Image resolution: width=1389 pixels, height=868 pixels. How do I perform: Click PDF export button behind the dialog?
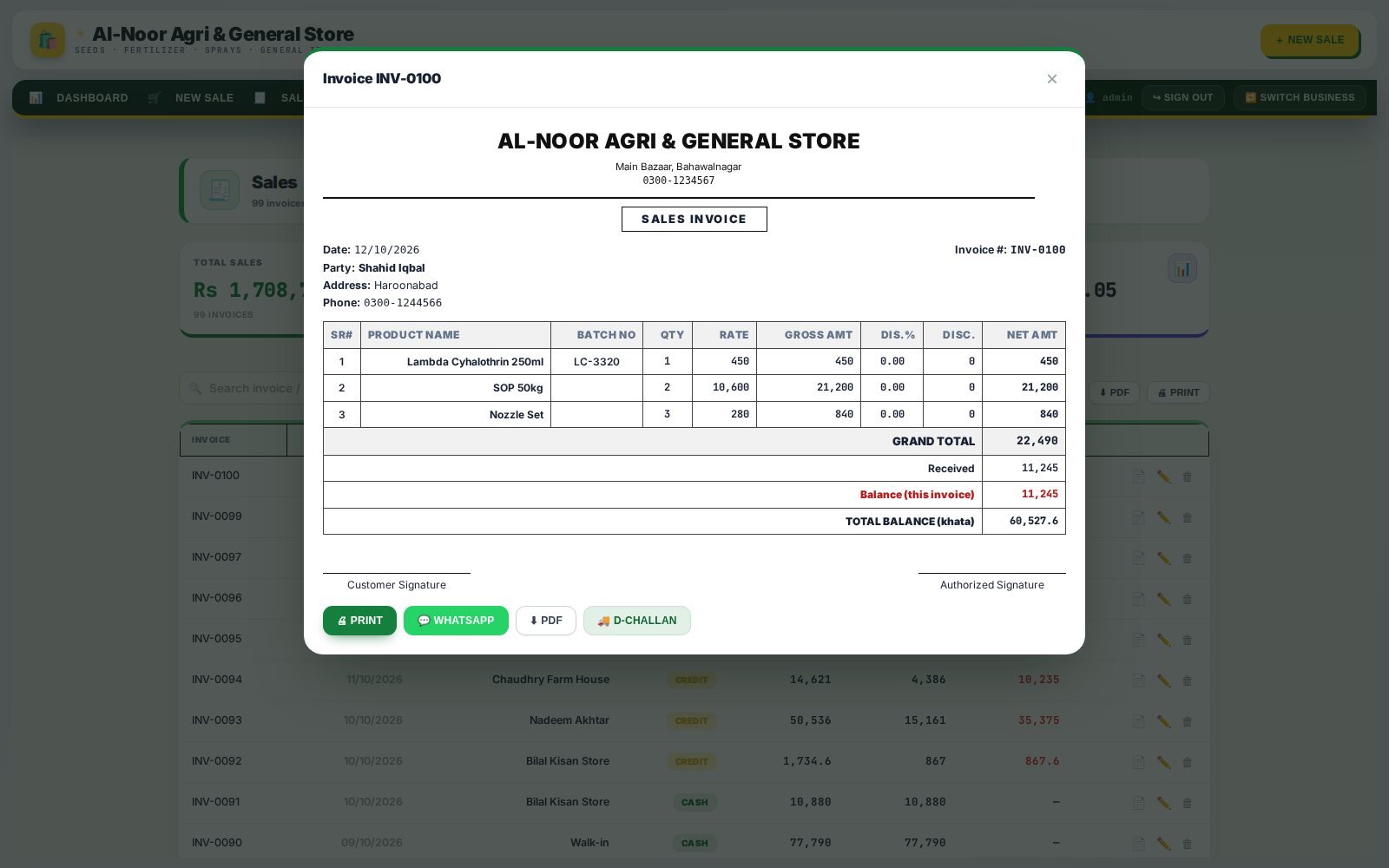click(x=1114, y=392)
